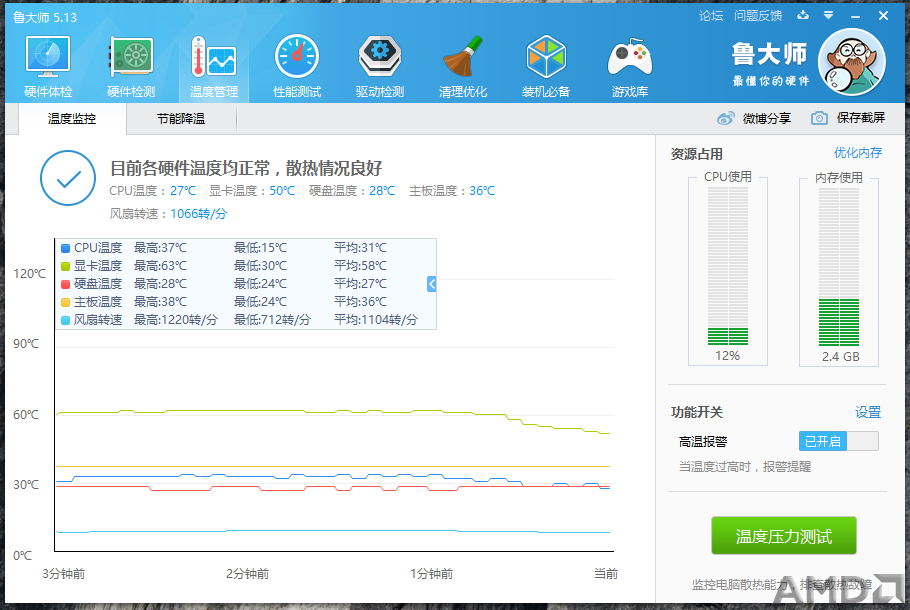Toggle the yellow 主板温度 legend swatch
This screenshot has width=910, height=610.
pyautogui.click(x=65, y=302)
